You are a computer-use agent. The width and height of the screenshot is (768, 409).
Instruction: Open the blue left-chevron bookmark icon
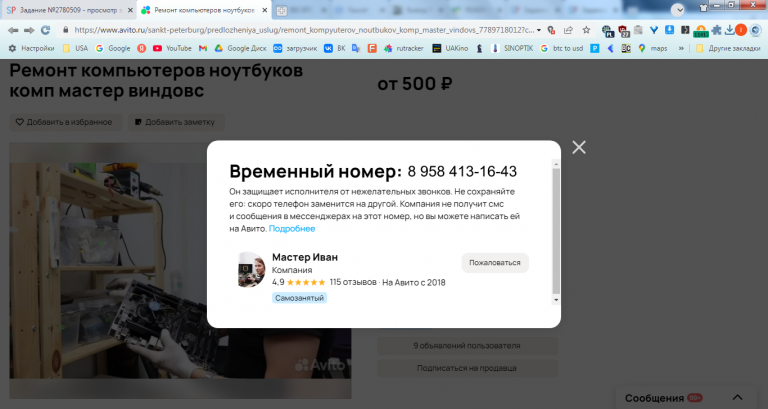point(610,48)
